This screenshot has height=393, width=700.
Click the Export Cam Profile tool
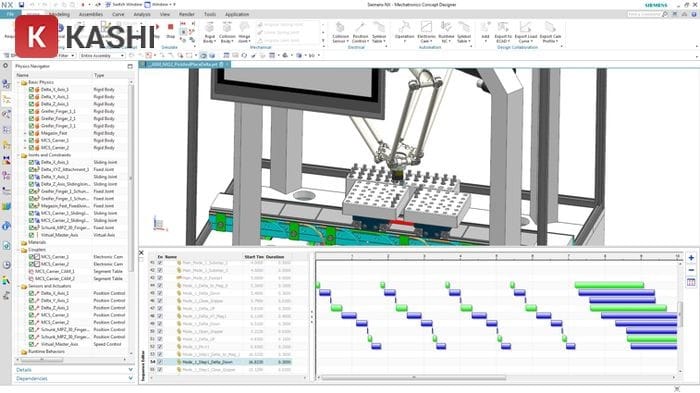[x=550, y=33]
